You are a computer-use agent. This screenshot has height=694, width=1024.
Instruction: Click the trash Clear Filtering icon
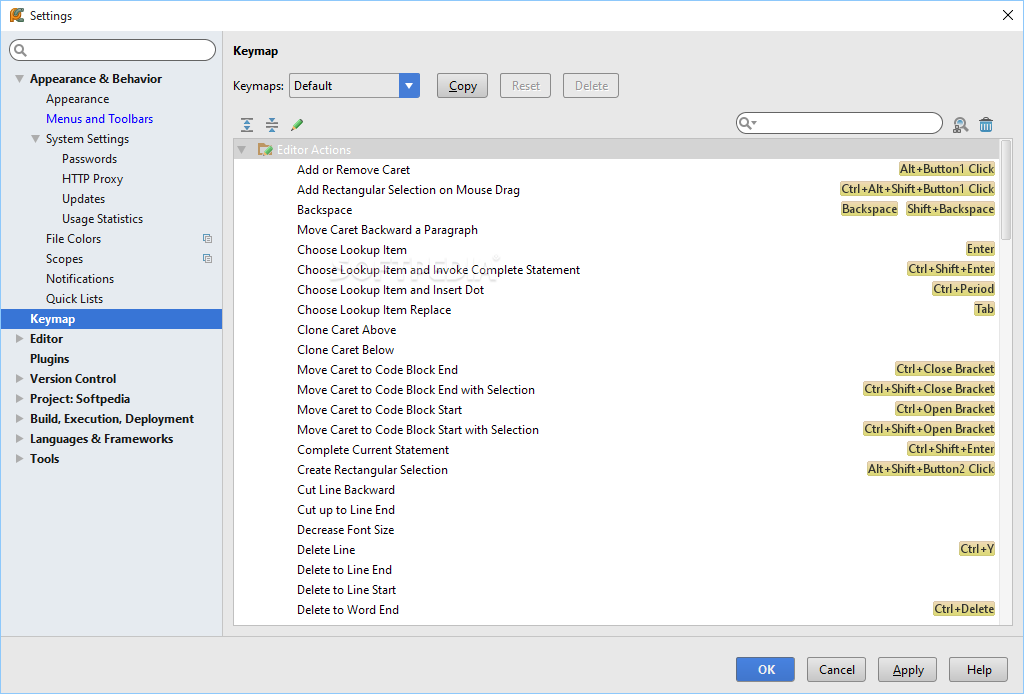pyautogui.click(x=986, y=125)
